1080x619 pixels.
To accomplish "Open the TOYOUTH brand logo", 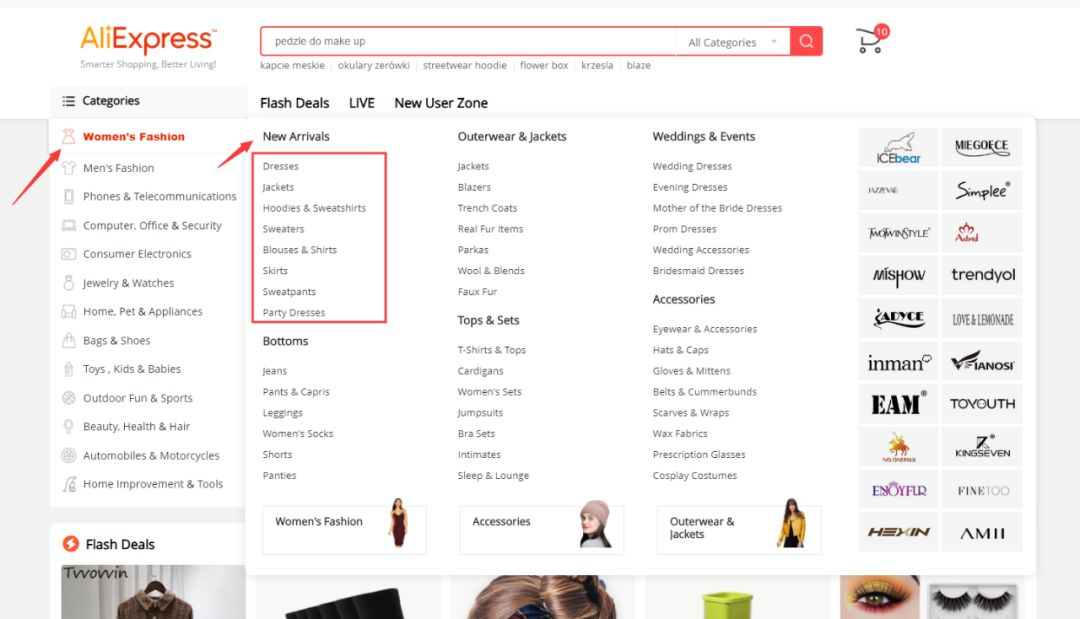I will pos(982,404).
